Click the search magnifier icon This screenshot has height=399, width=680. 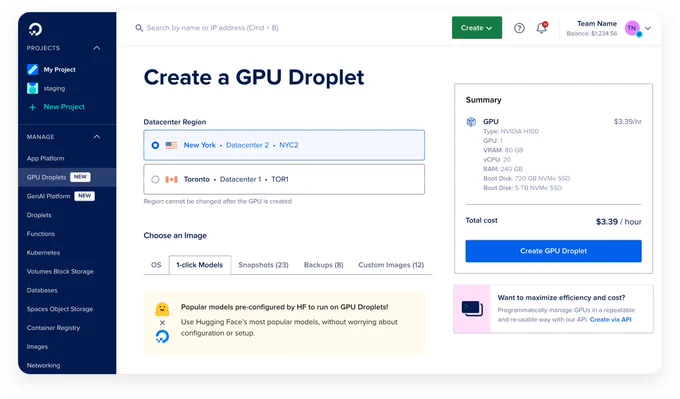[x=139, y=28]
